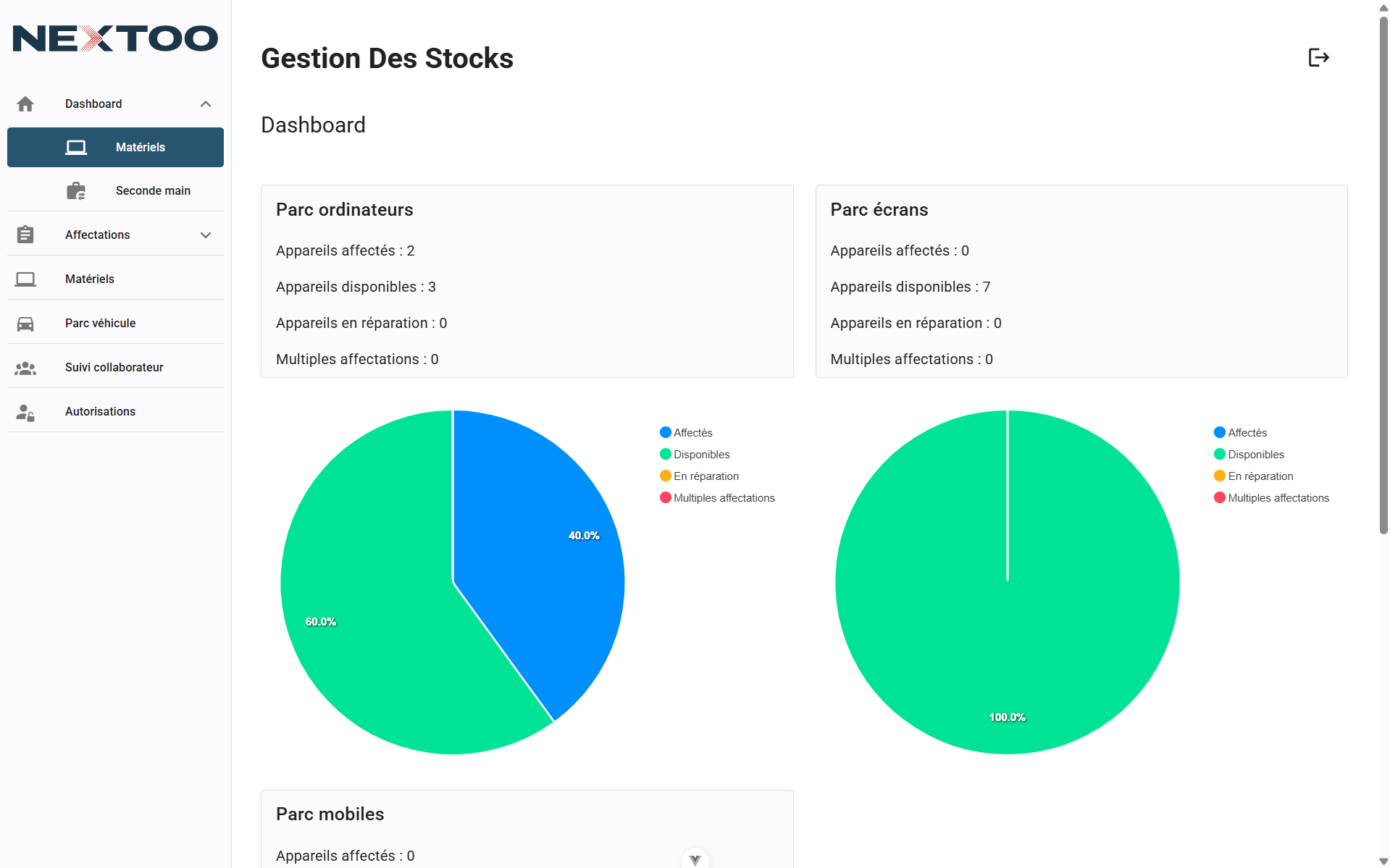Click the user lock icon for Autorisations
The image size is (1390, 868).
point(25,412)
